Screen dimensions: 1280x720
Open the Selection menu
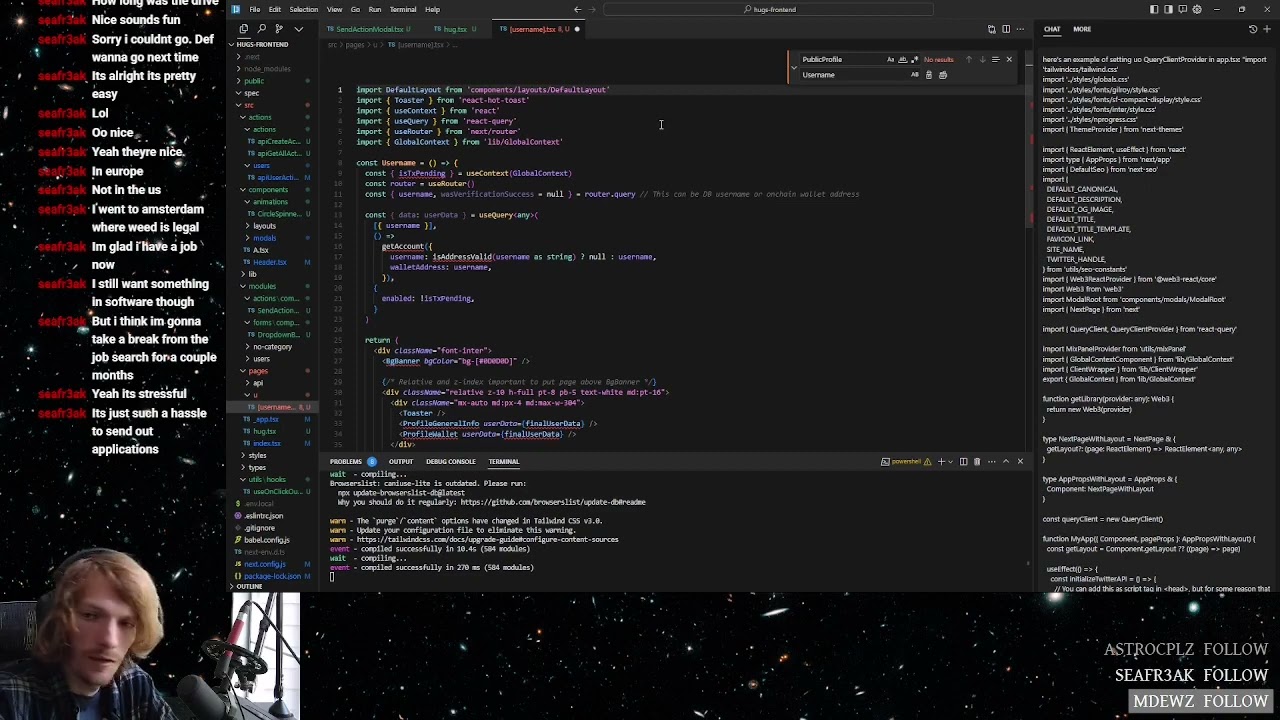304,9
